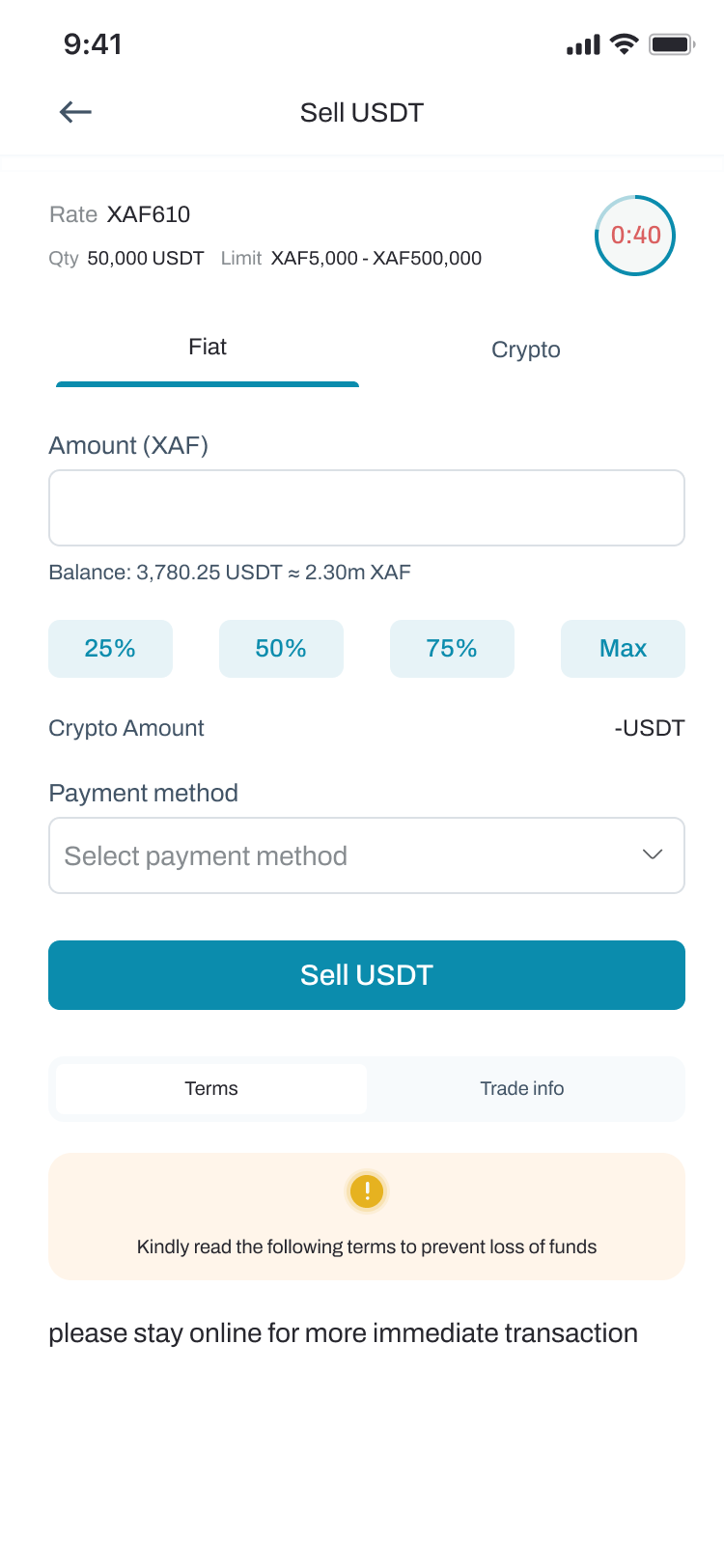Choose the 25% amount shortcut
Viewport: 724px width, 1568px height.
click(110, 649)
